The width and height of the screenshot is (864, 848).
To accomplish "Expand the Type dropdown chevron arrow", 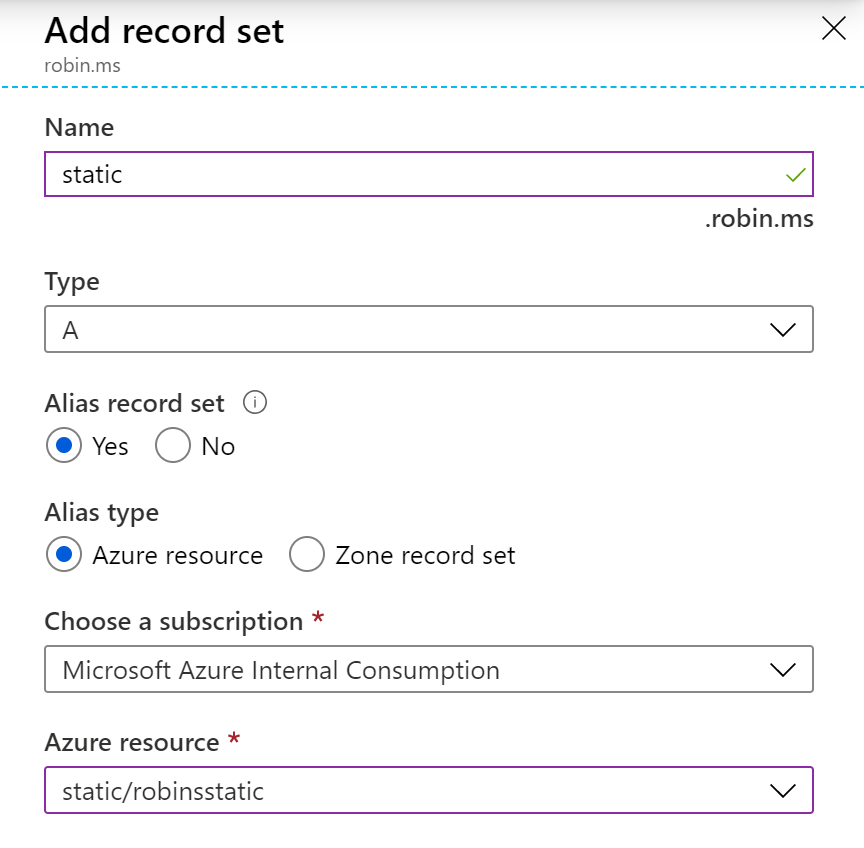I will [782, 330].
